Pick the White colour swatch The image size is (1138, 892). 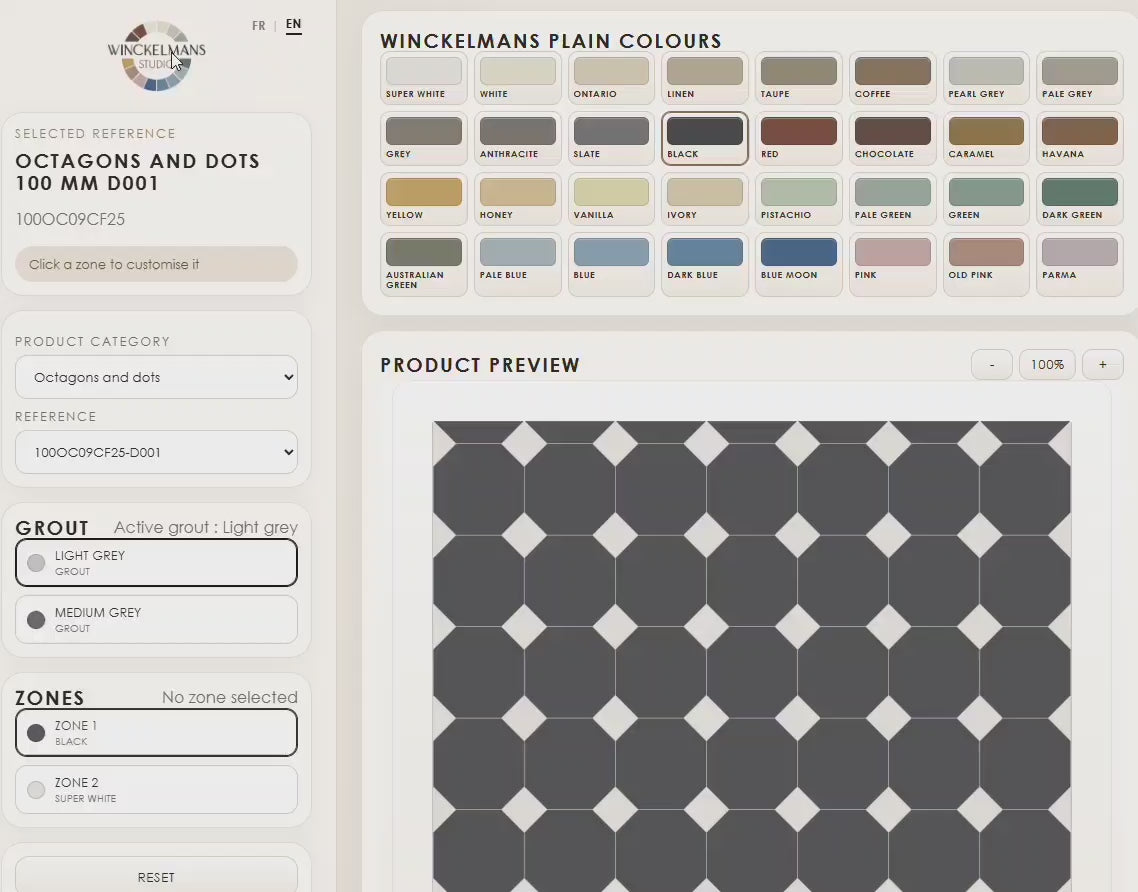click(517, 78)
